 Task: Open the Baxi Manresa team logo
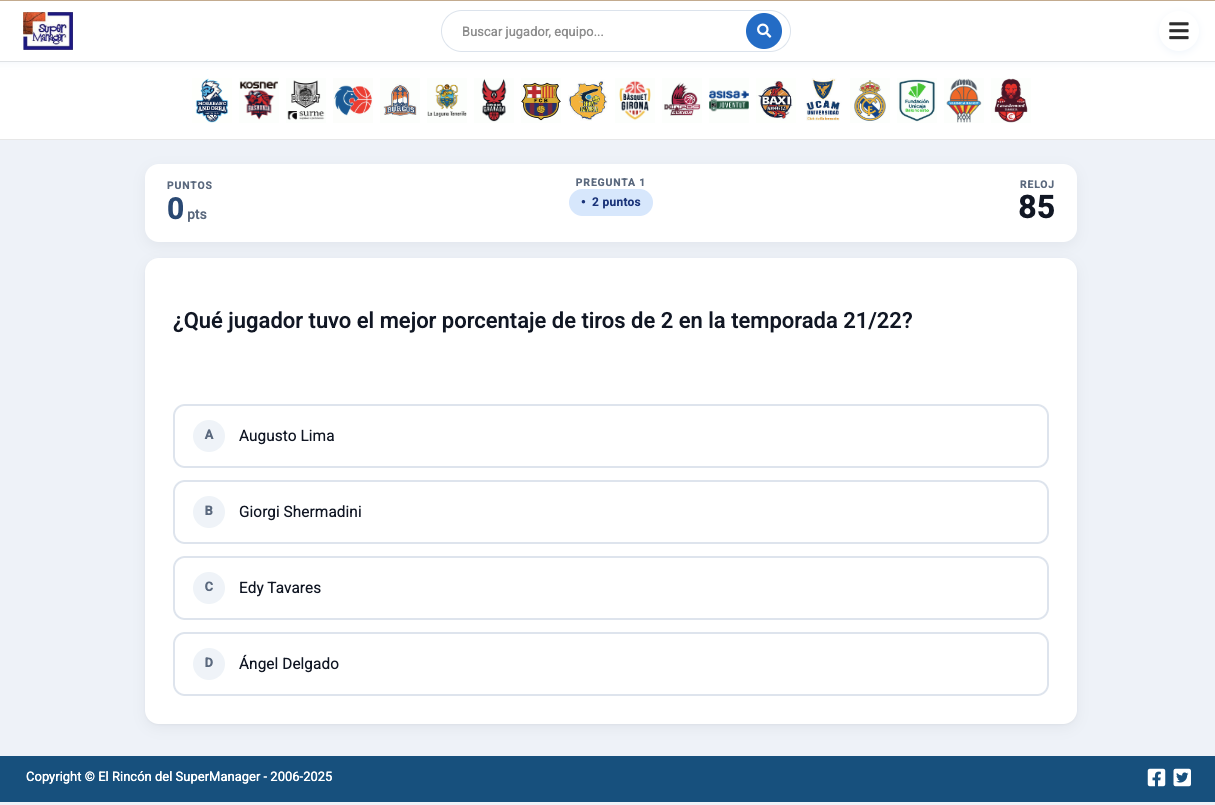[x=776, y=101]
